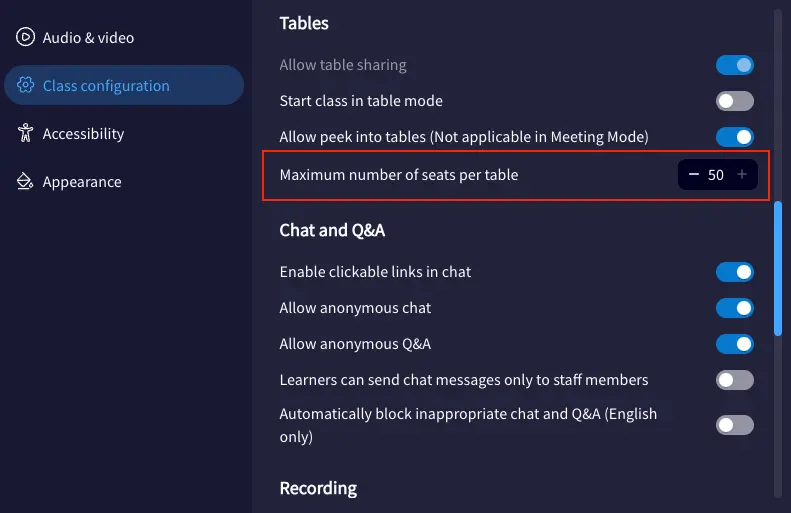Open Appearance settings in sidebar
The height and width of the screenshot is (513, 791).
pyautogui.click(x=82, y=182)
